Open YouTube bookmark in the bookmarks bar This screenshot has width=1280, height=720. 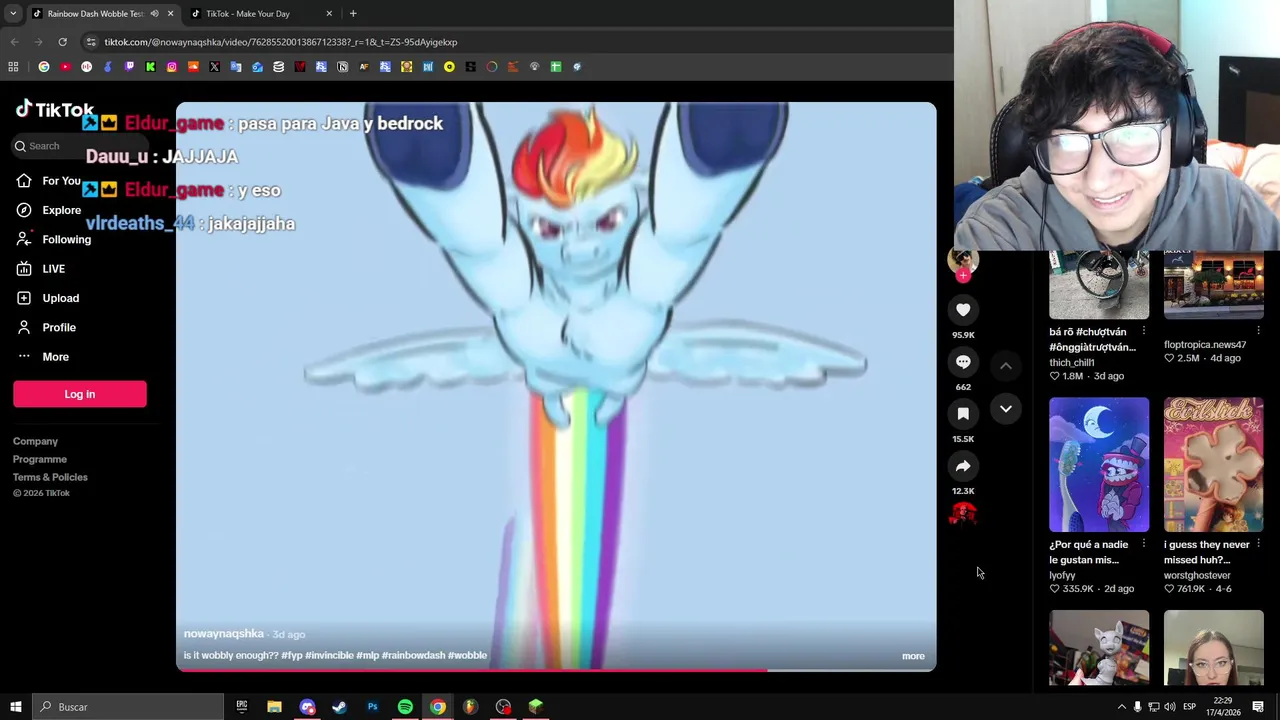click(65, 67)
